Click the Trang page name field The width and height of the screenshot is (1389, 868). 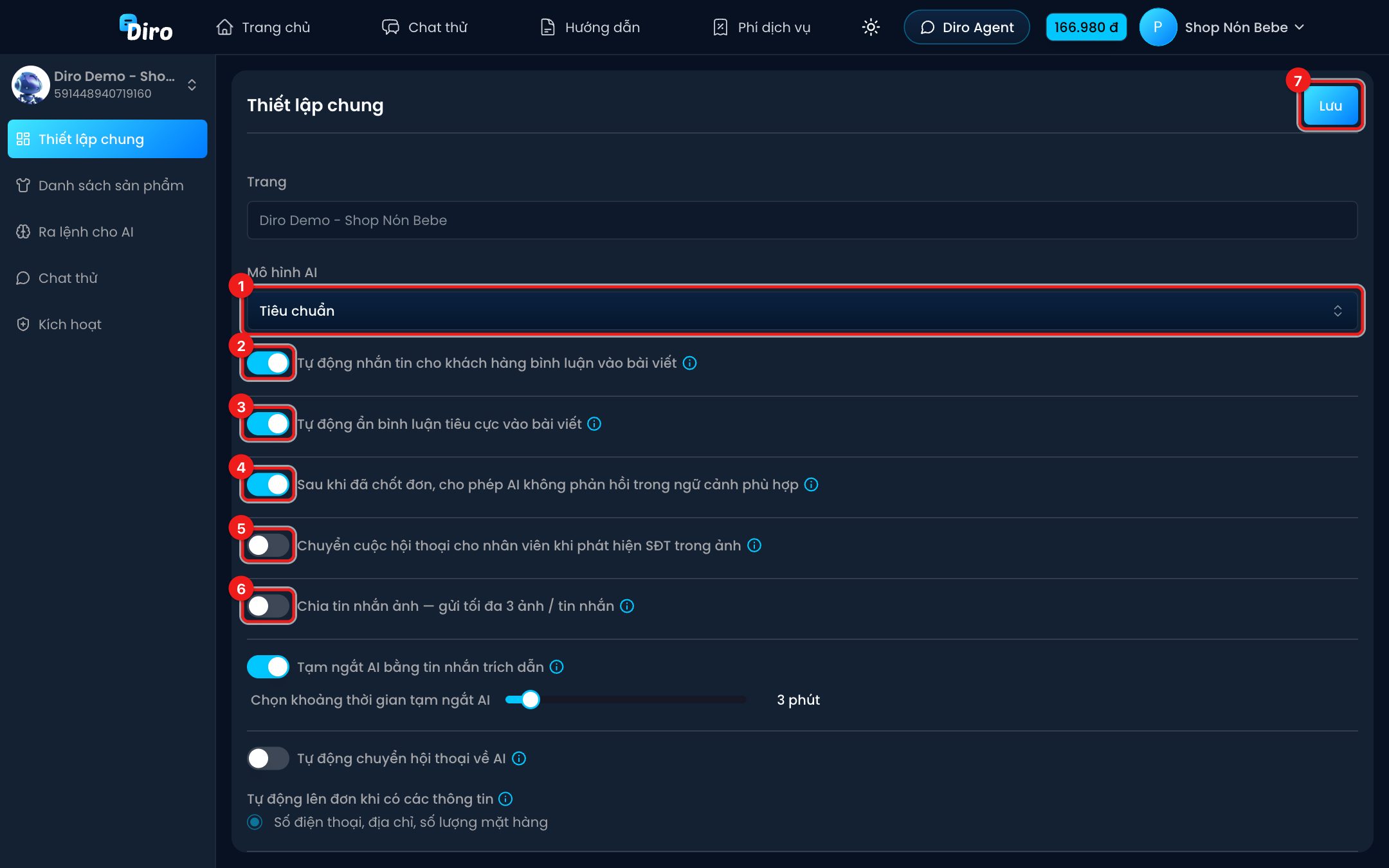tap(802, 221)
